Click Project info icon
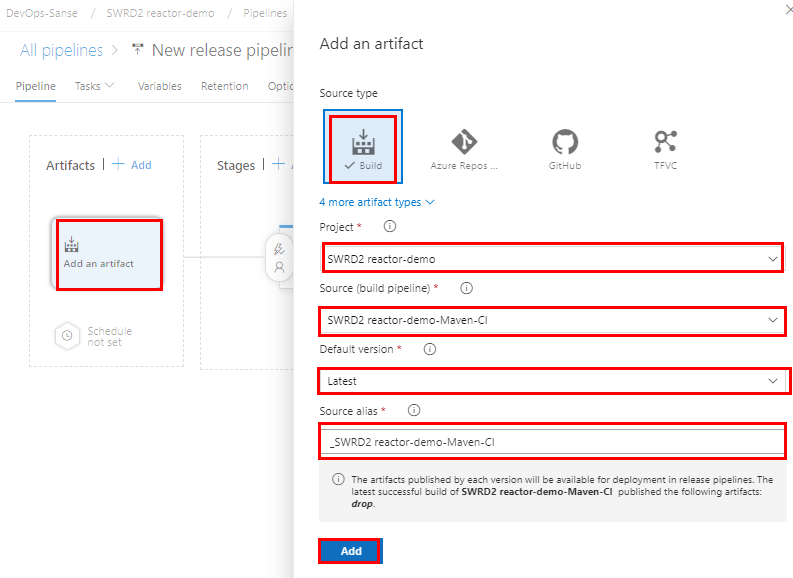This screenshot has height=578, width=793. coord(389,226)
